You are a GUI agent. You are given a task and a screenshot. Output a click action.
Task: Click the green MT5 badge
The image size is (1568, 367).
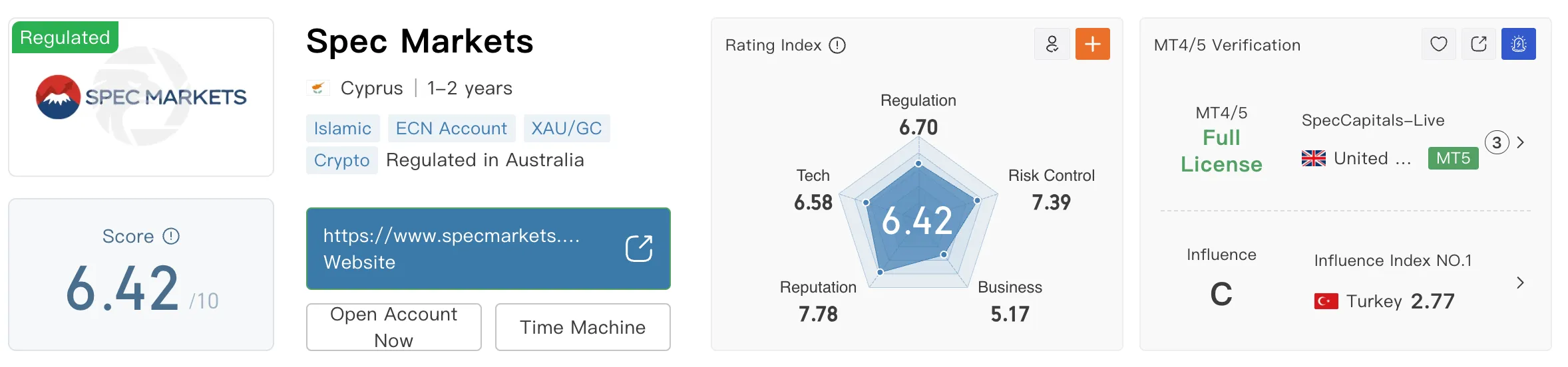pos(1453,158)
